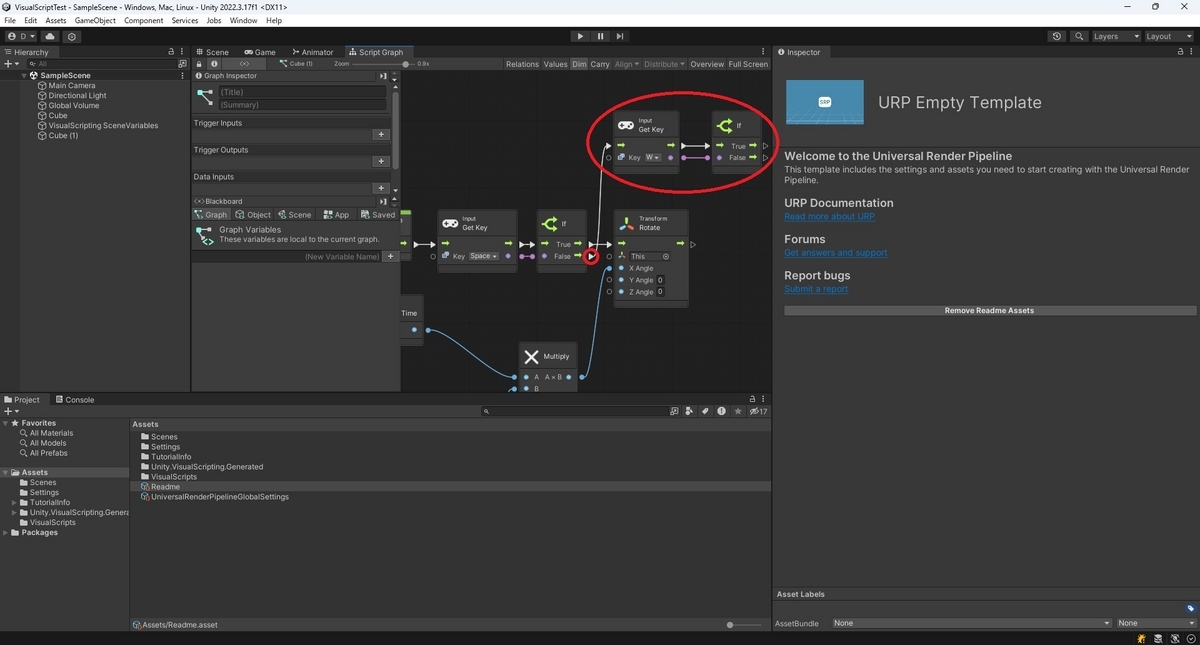Open the SampleScene kebab options menu
This screenshot has width=1200, height=645.
(181, 75)
